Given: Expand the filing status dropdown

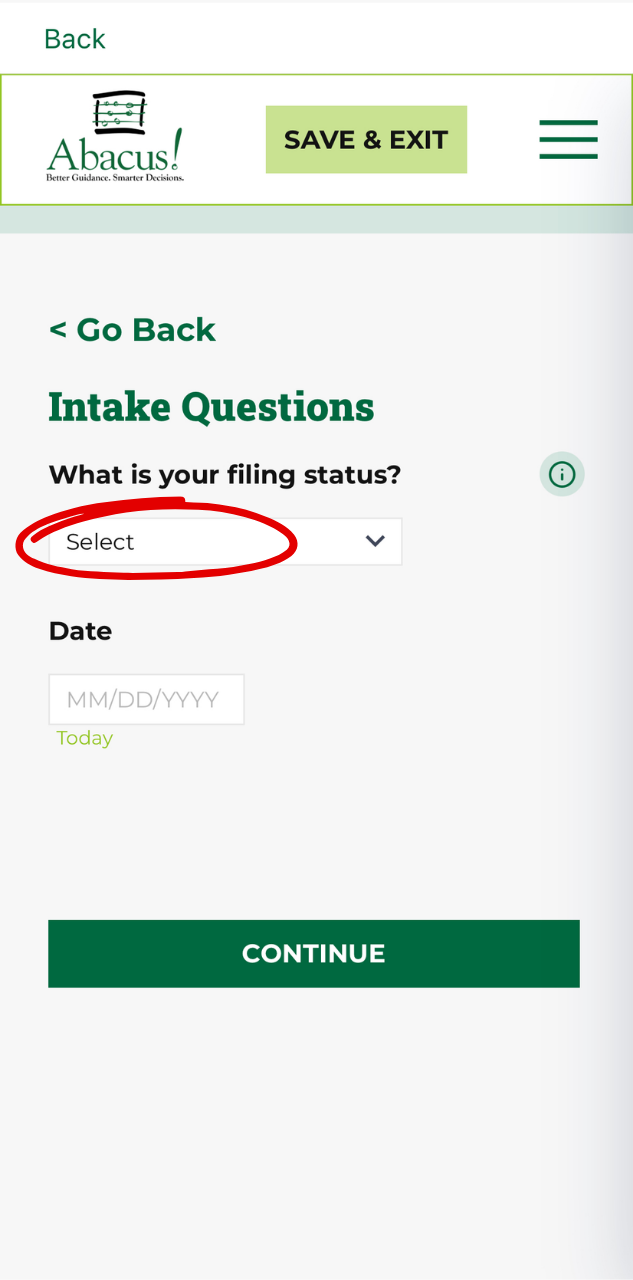Looking at the screenshot, I should click(x=225, y=542).
